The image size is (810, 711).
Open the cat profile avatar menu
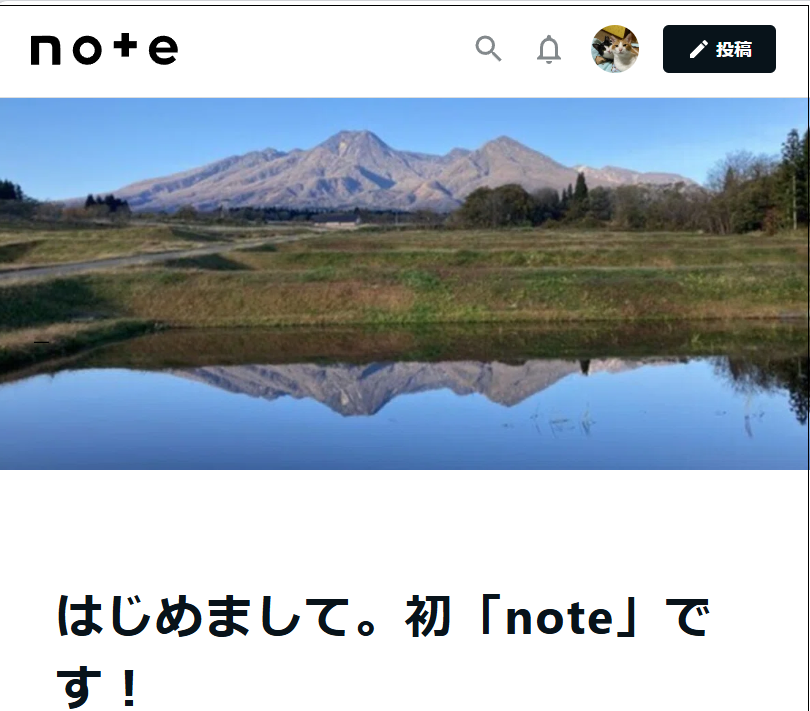615,49
